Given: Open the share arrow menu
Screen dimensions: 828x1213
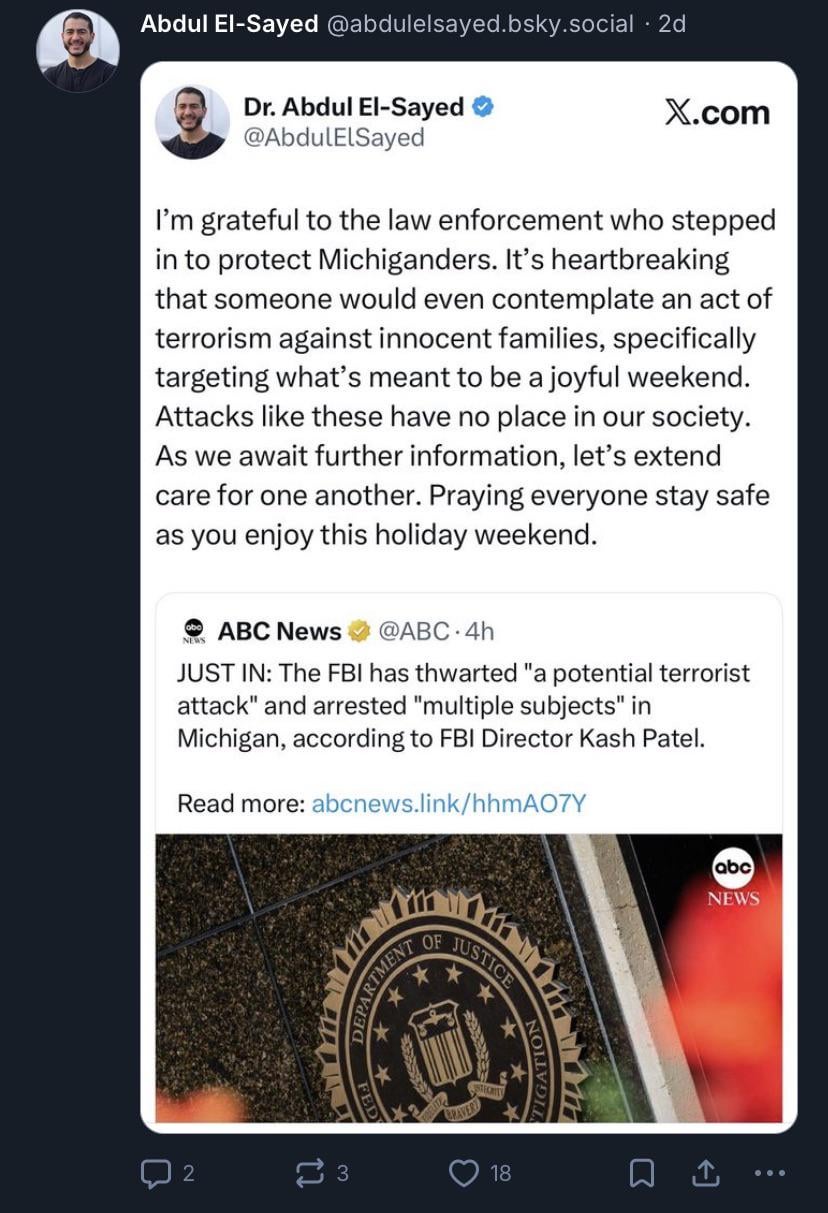Looking at the screenshot, I should (704, 1172).
